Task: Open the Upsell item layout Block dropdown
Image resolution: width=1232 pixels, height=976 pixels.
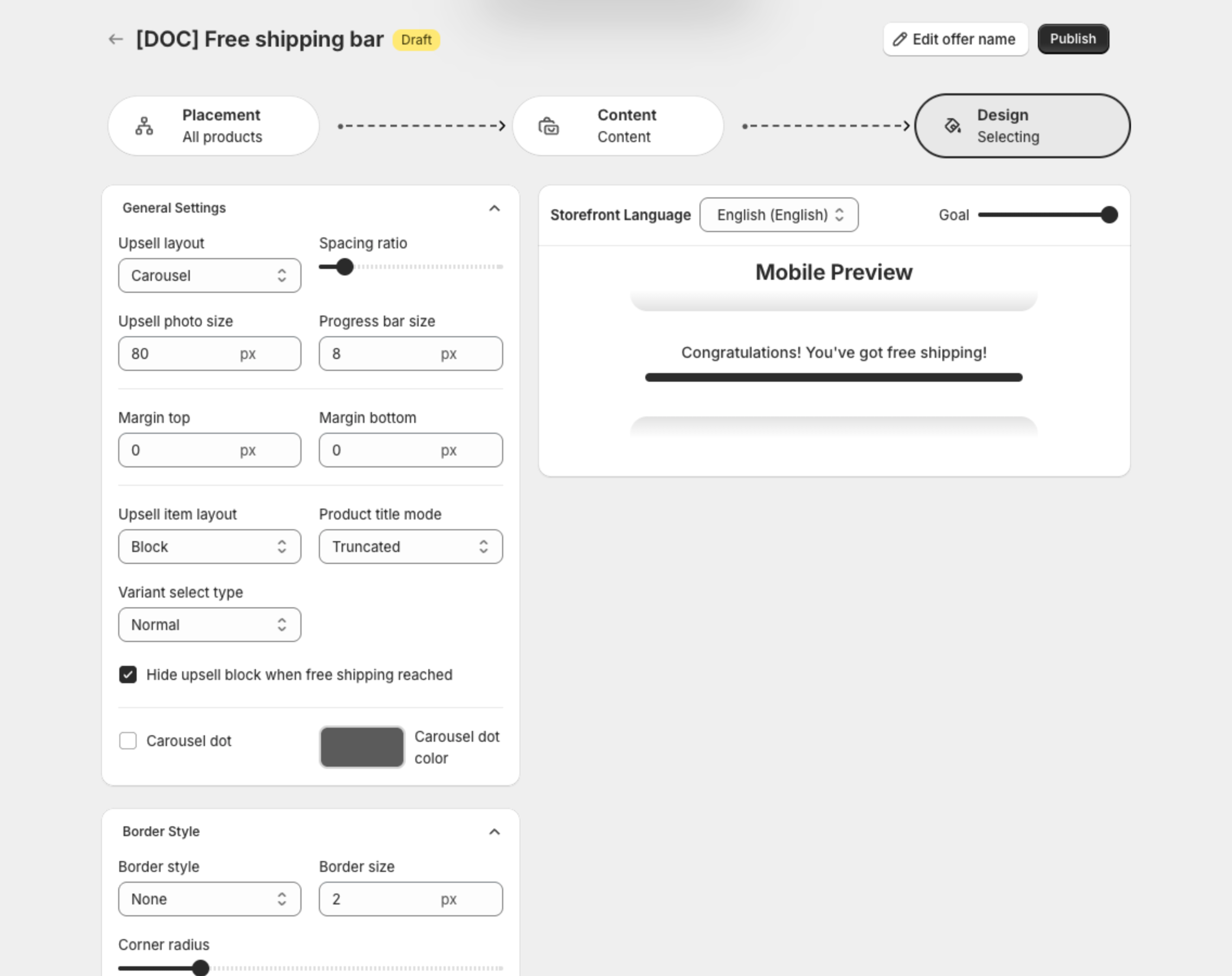Action: click(210, 547)
